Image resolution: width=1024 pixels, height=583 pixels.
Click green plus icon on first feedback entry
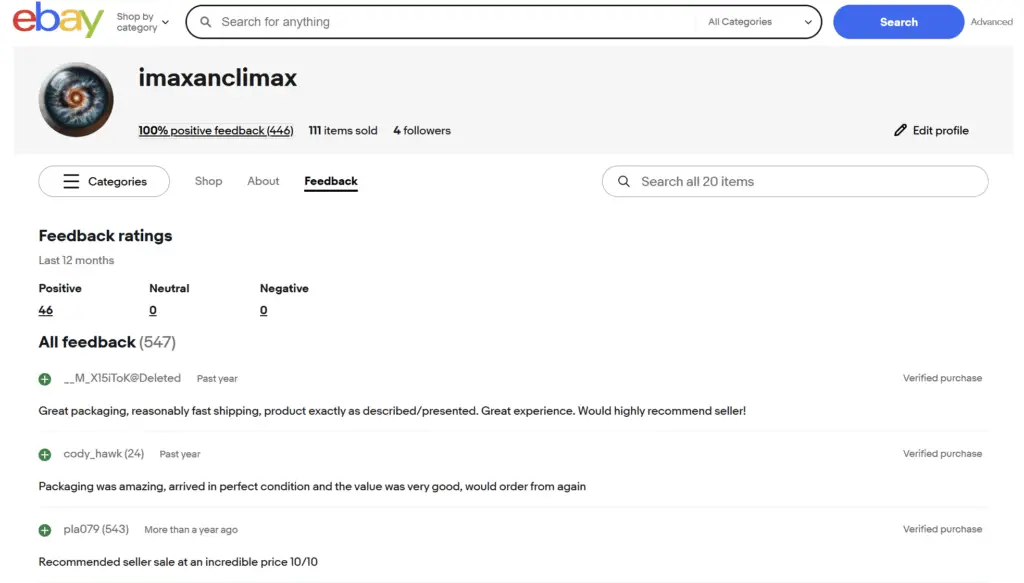tap(45, 379)
